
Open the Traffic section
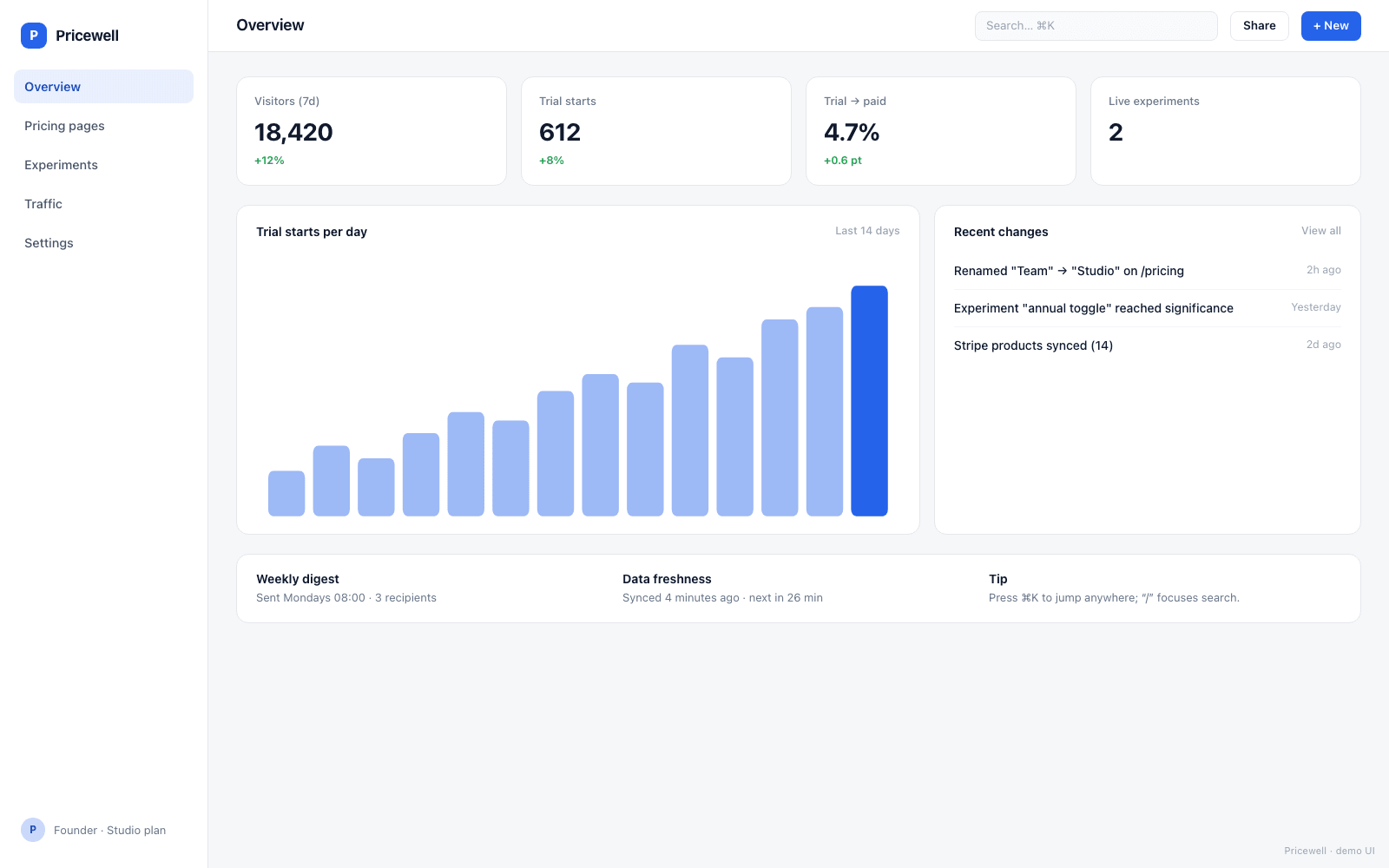click(103, 204)
